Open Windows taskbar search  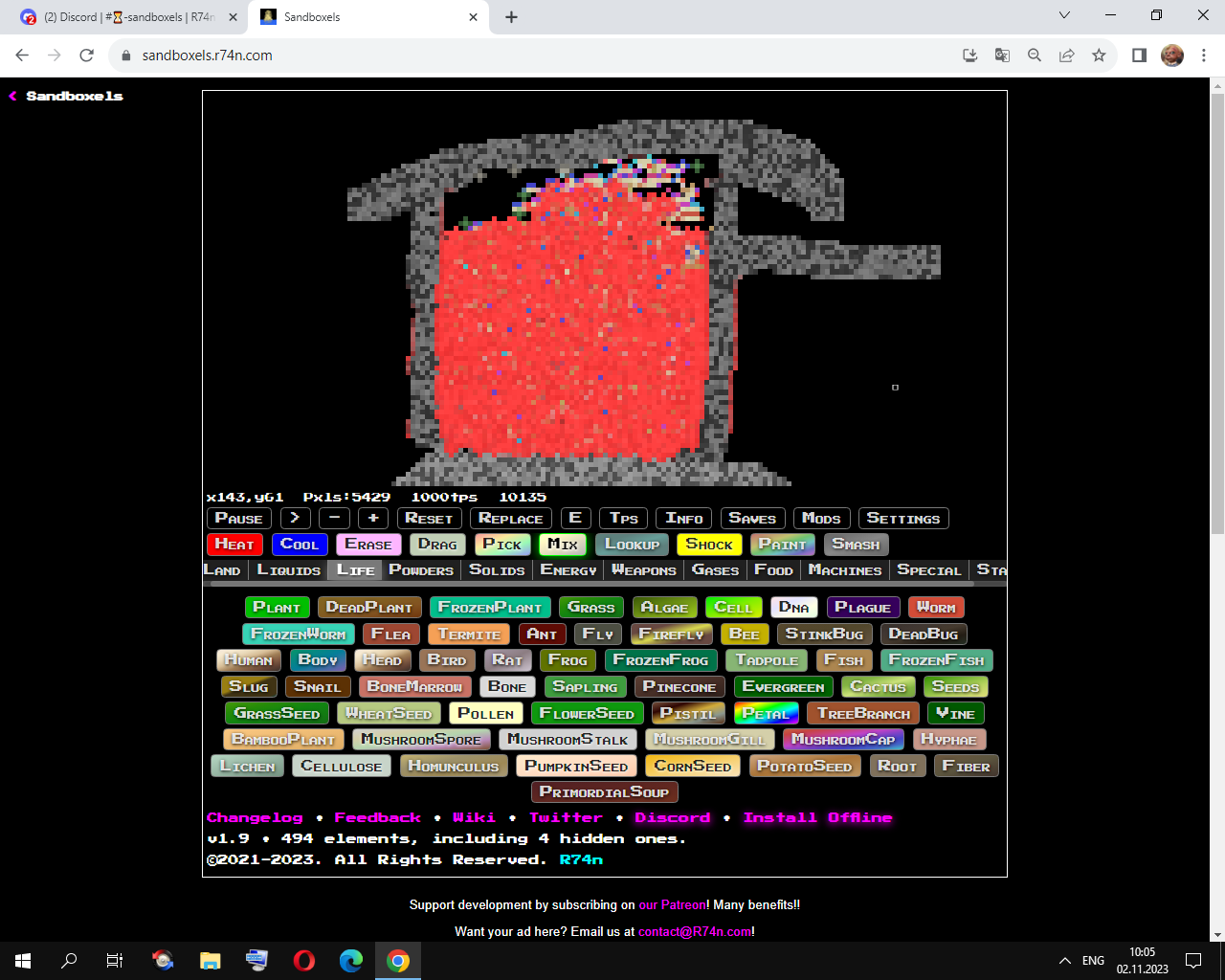(x=69, y=961)
